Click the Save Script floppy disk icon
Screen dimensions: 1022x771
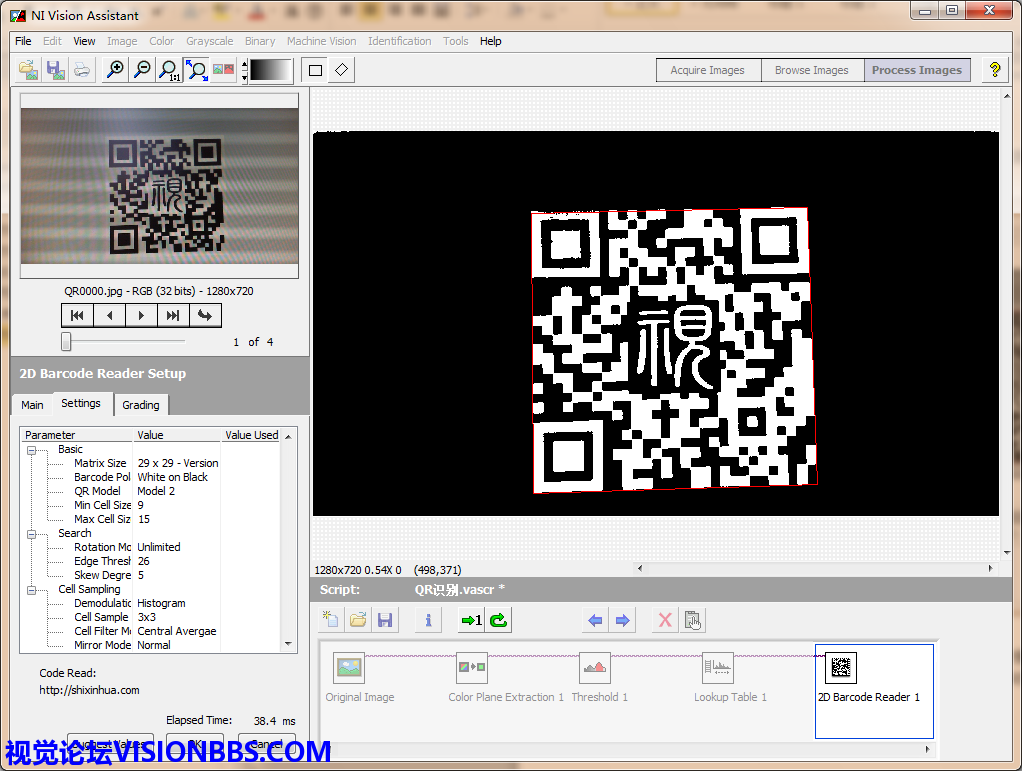(383, 620)
